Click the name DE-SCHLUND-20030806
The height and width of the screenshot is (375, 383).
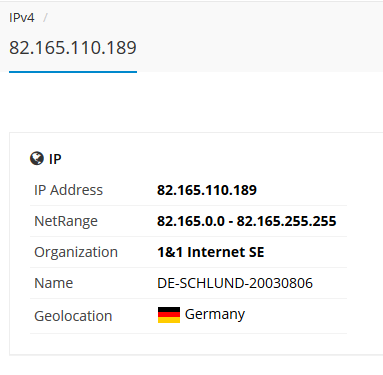click(235, 283)
